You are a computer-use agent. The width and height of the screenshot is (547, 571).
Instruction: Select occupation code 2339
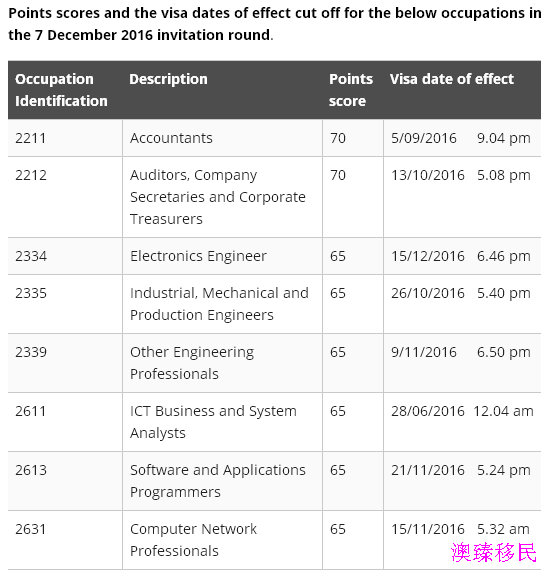(x=31, y=352)
